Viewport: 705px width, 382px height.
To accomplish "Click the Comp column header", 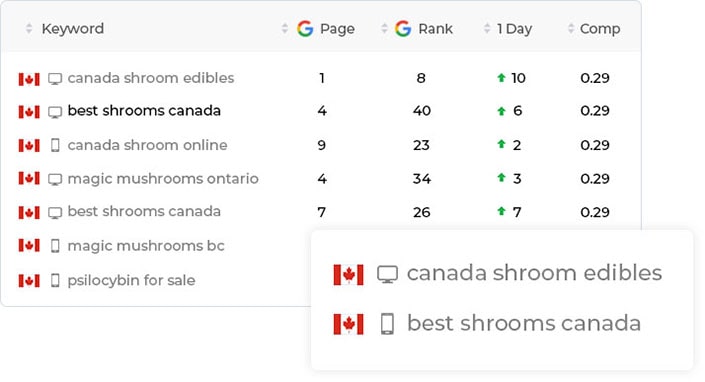I will coord(600,29).
